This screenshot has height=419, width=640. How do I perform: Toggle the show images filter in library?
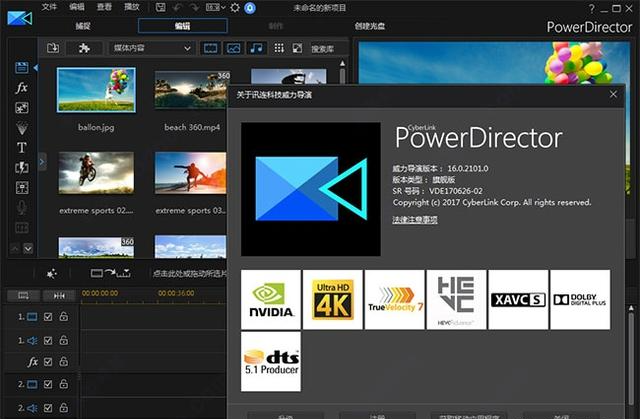coord(233,48)
